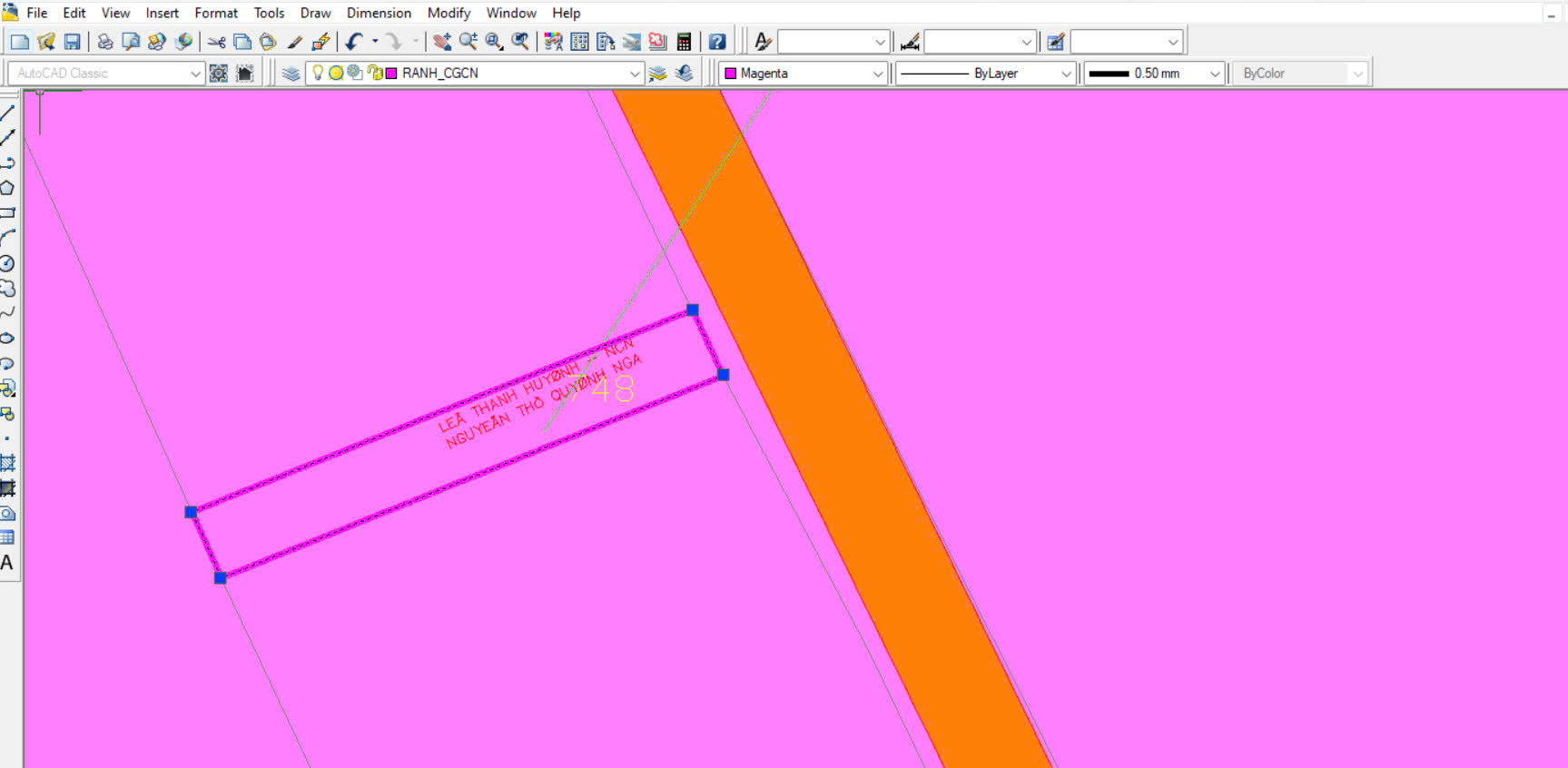Toggle freeze sun icon for RANH_CGCN layer
Screen dimensions: 1568x768
336,73
